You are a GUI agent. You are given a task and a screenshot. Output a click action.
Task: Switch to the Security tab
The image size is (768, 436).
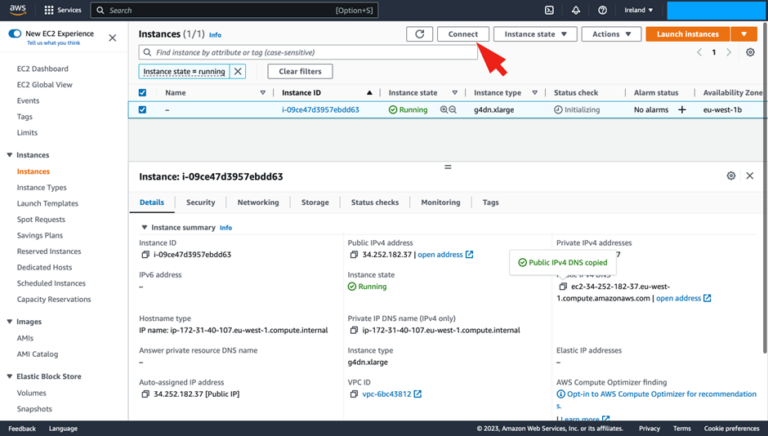click(200, 202)
